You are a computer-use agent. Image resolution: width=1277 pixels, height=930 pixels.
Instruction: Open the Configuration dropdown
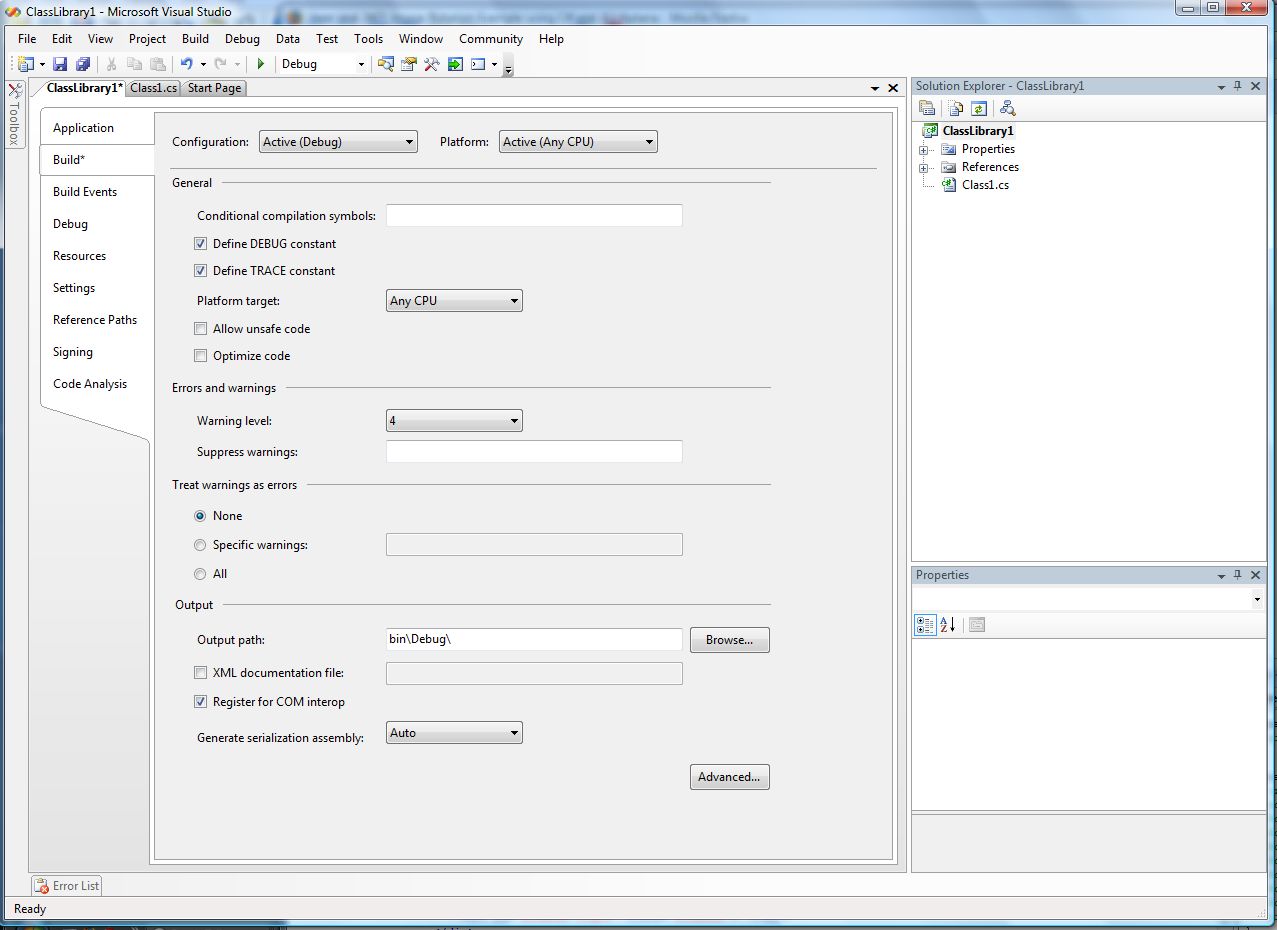tap(338, 142)
